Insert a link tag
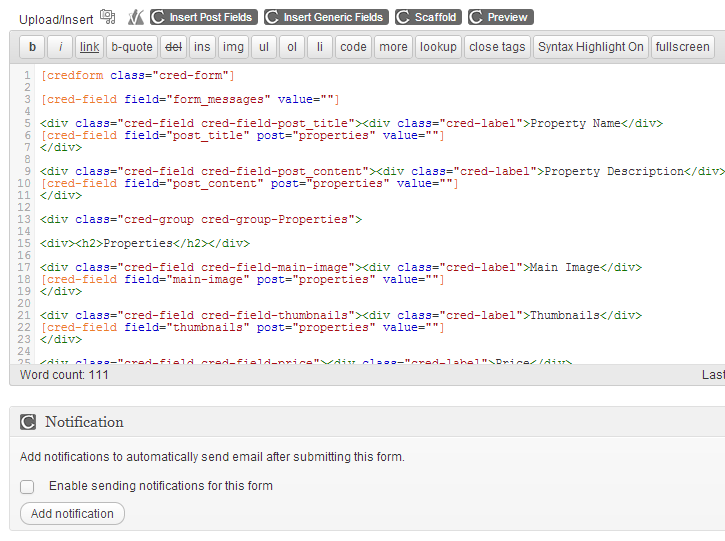 (90, 47)
